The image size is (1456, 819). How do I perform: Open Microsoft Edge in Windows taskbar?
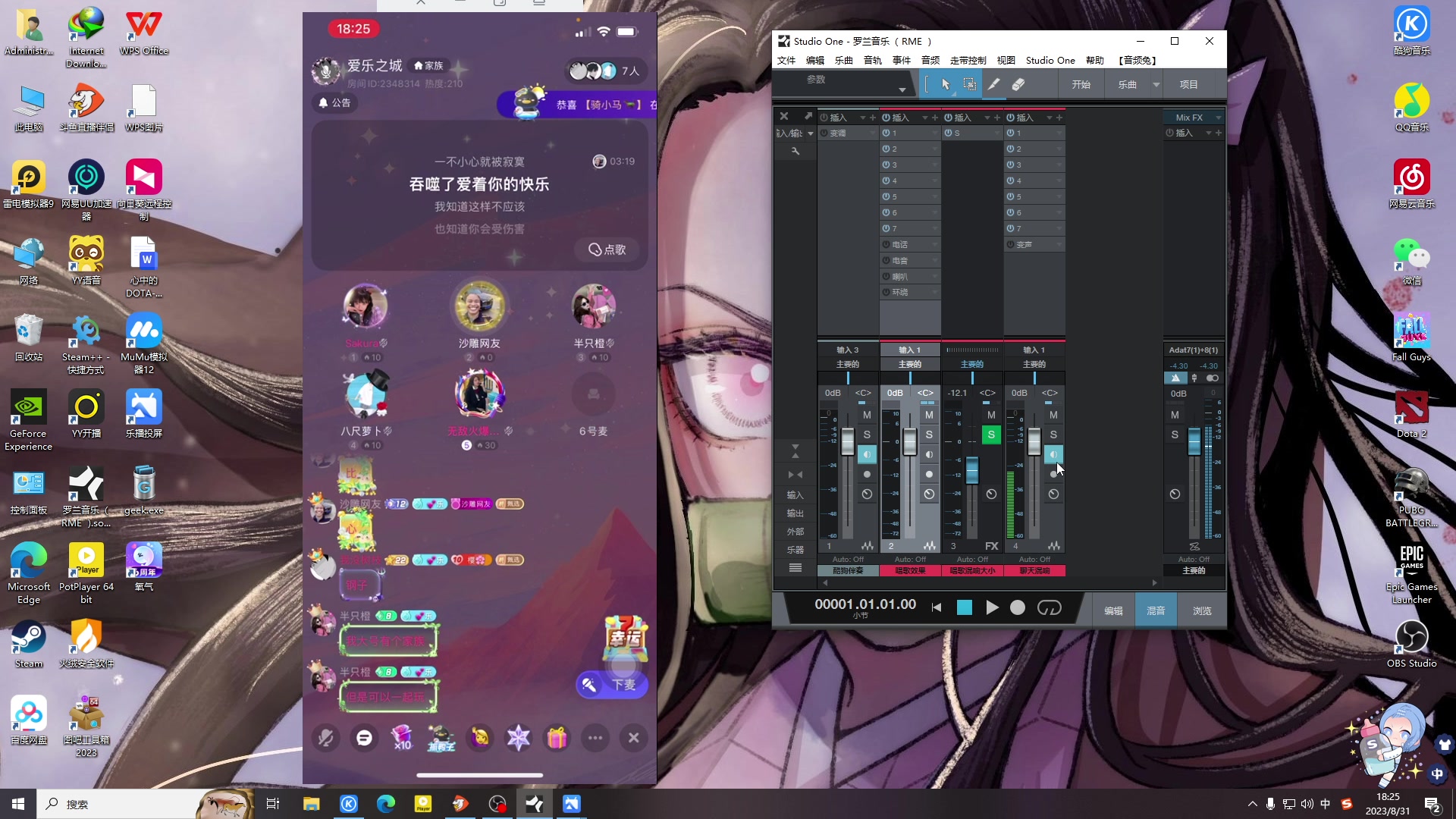click(x=386, y=804)
